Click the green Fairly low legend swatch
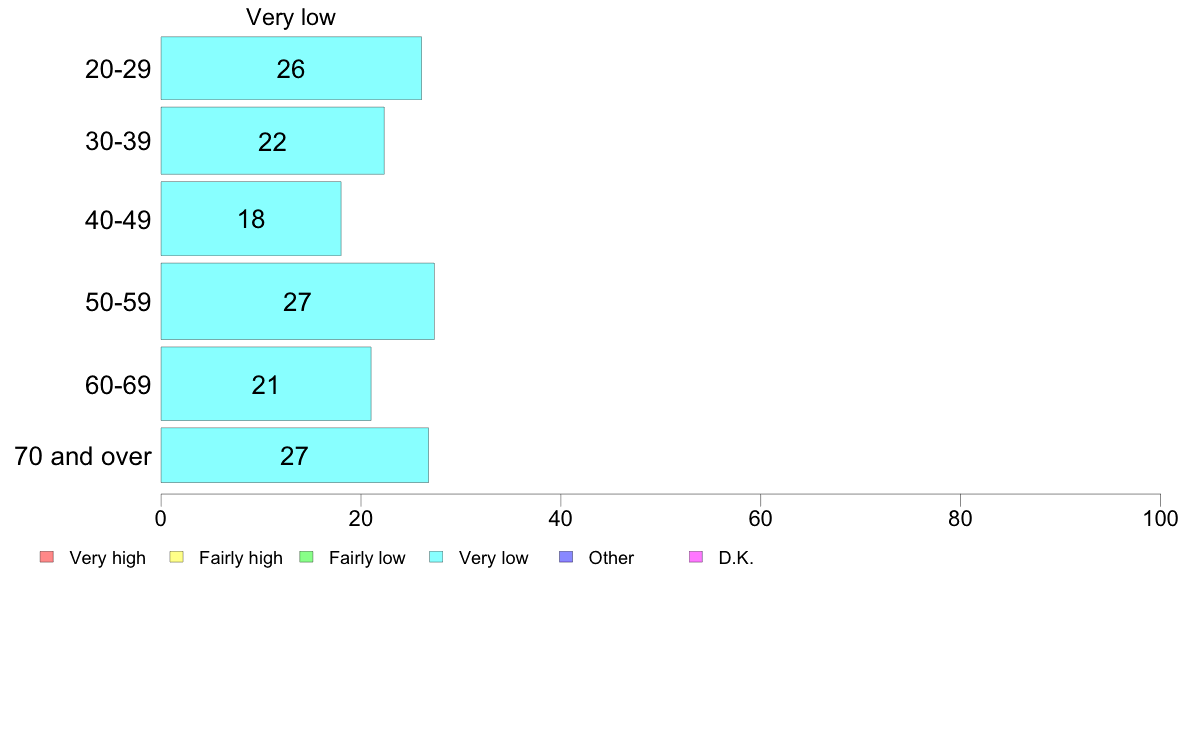Image resolution: width=1188 pixels, height=736 pixels. [x=307, y=557]
